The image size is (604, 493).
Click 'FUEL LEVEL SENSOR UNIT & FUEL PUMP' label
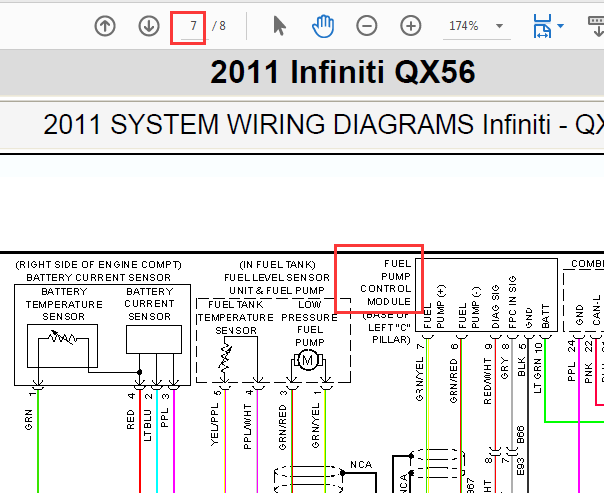coord(277,284)
